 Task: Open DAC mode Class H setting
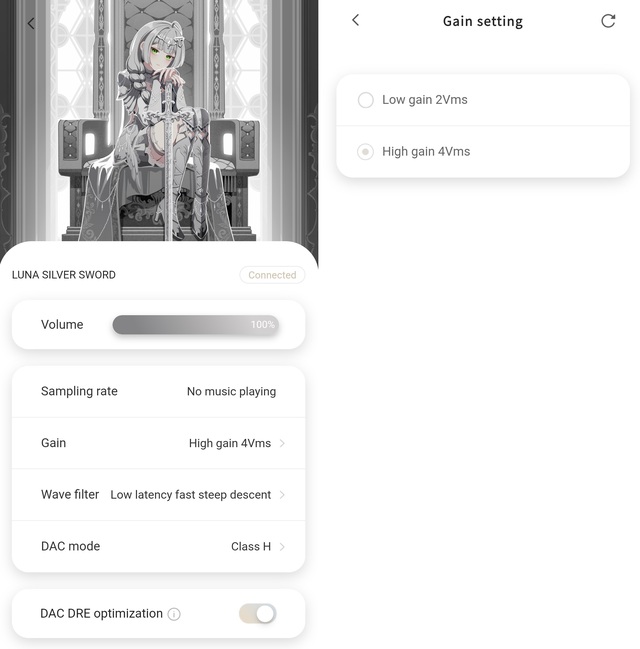(x=159, y=546)
